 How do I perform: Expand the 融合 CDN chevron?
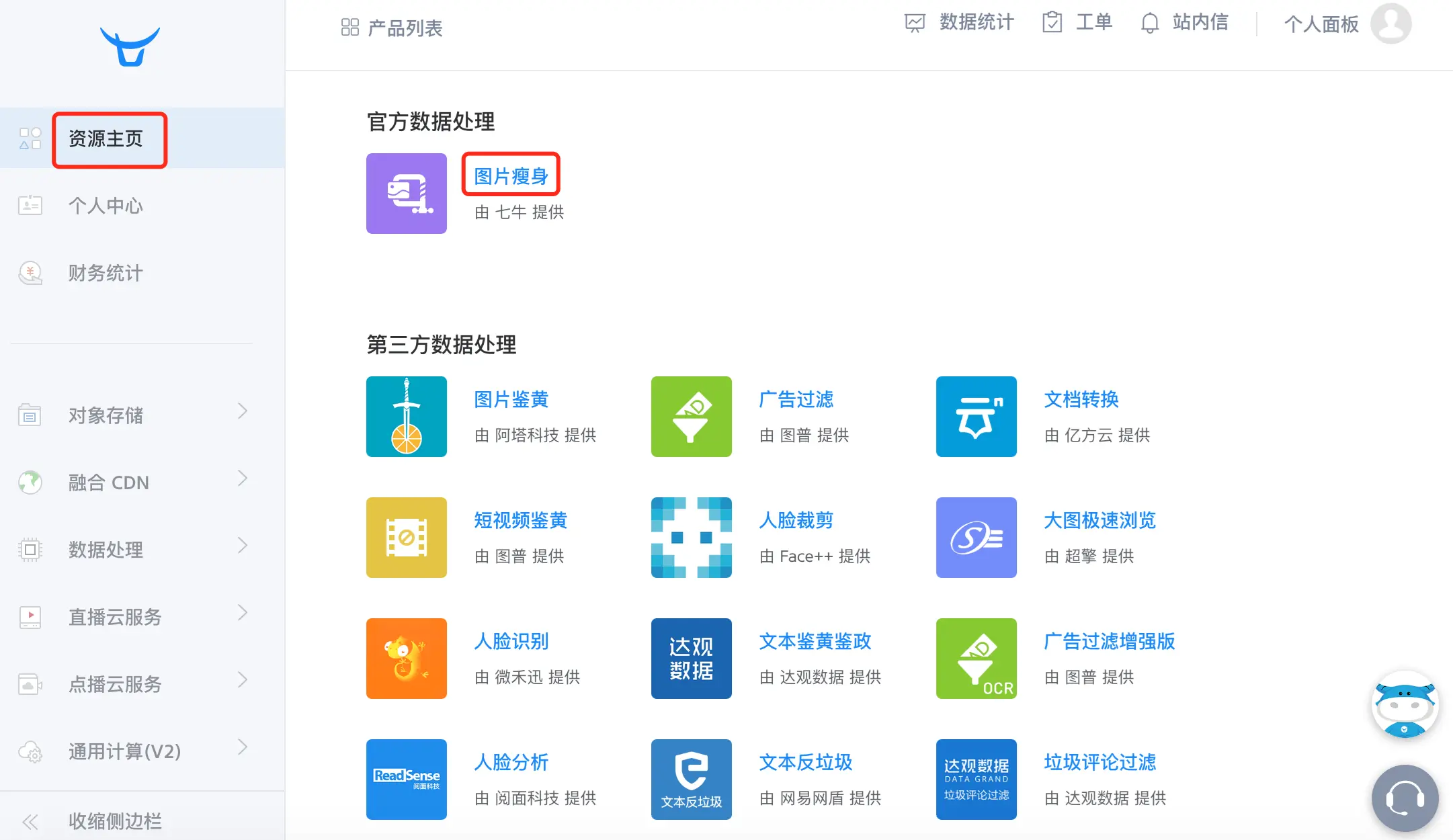(243, 478)
